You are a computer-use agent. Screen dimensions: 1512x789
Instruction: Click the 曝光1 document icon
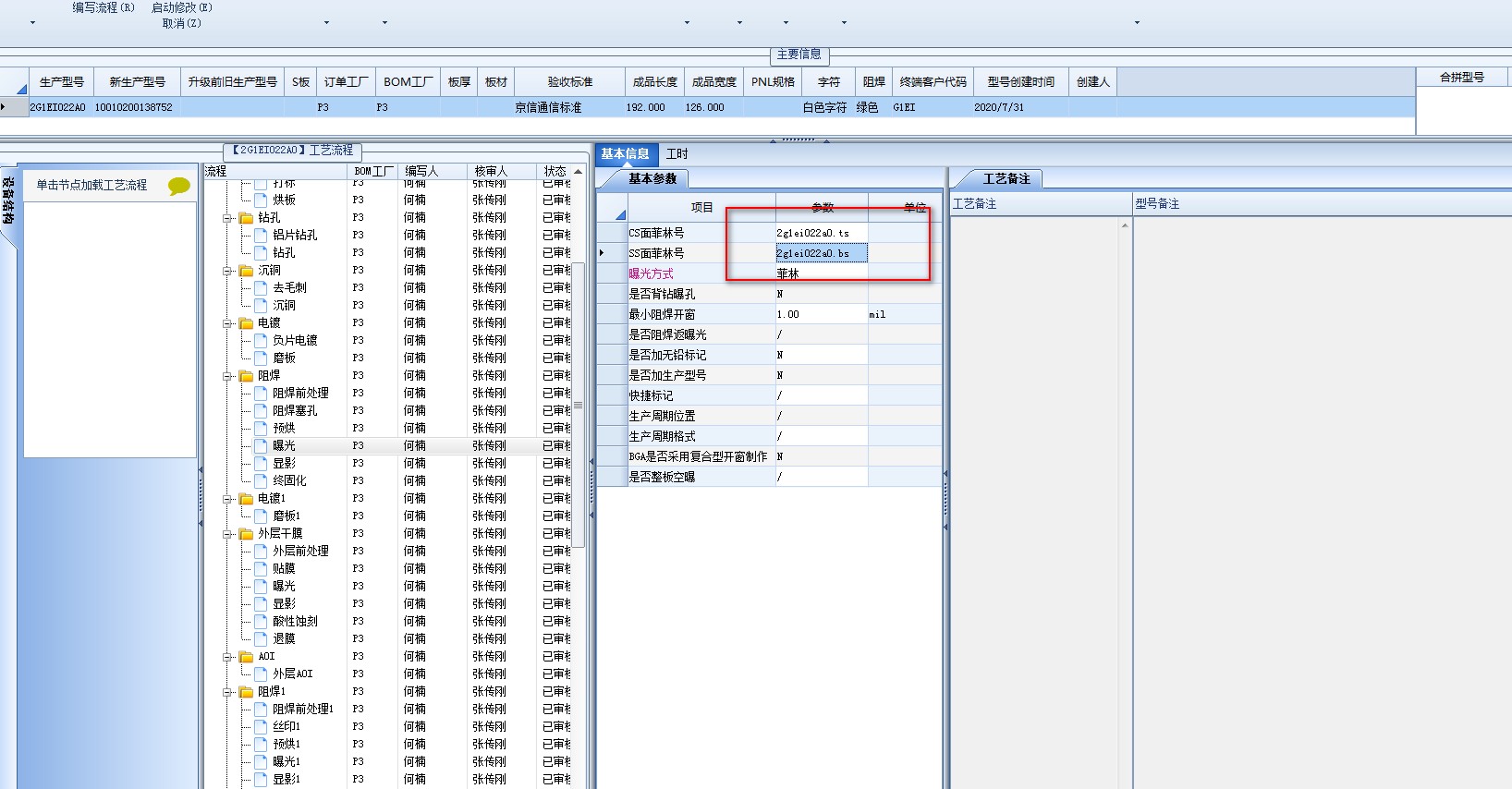pyautogui.click(x=261, y=761)
